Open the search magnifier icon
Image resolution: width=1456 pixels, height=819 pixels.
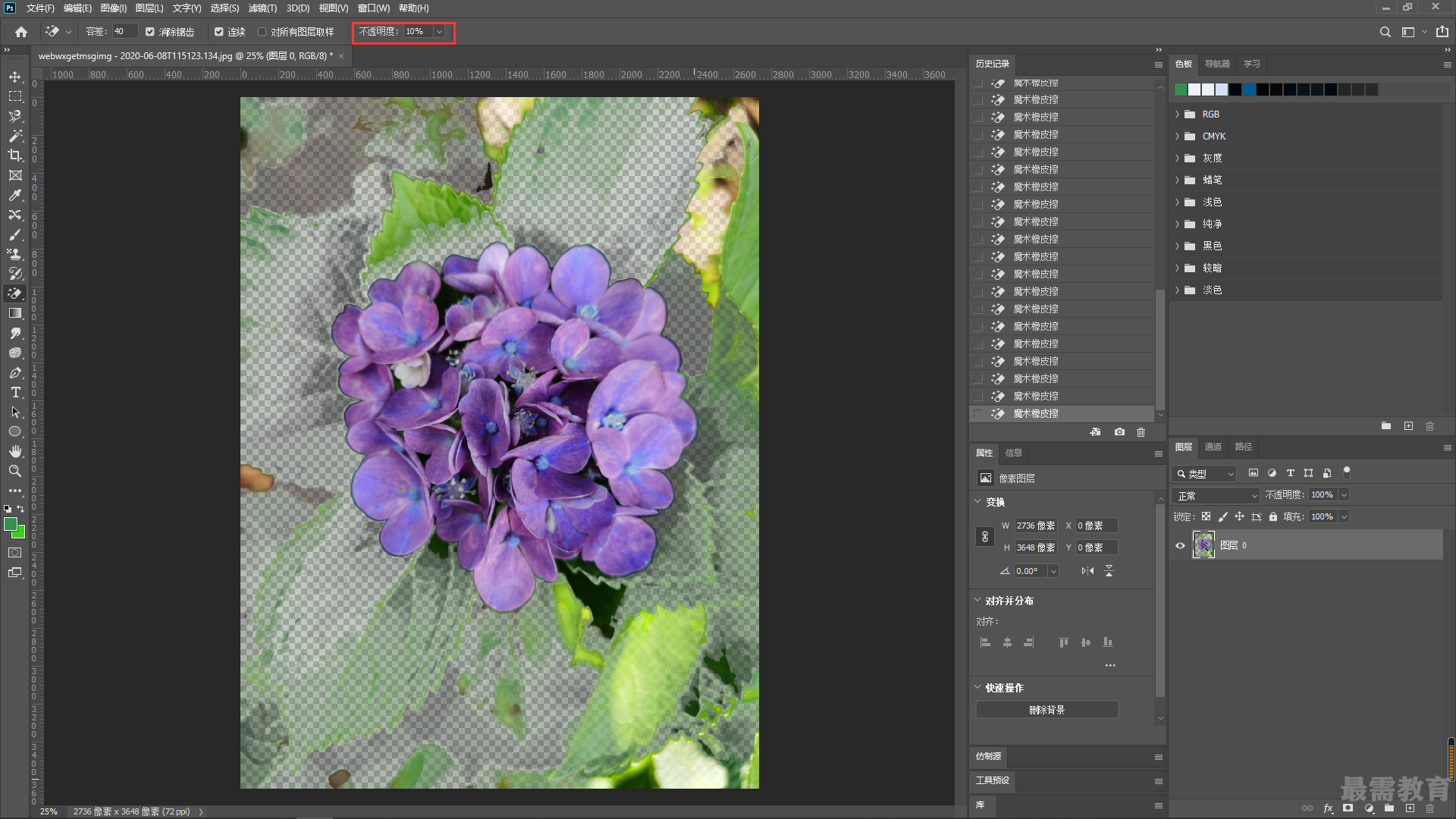[1385, 32]
